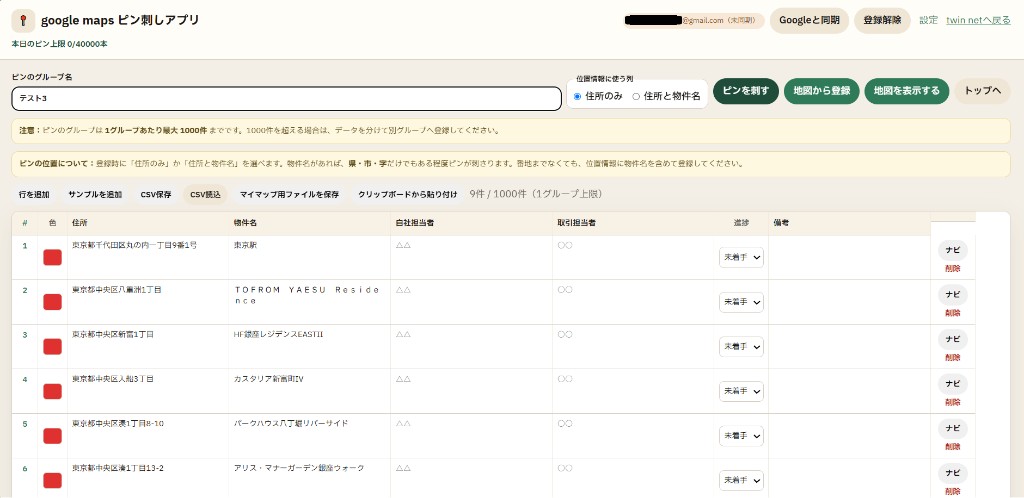This screenshot has width=1024, height=498.
Task: Delete row 5 with 削除
Action: (x=952, y=446)
